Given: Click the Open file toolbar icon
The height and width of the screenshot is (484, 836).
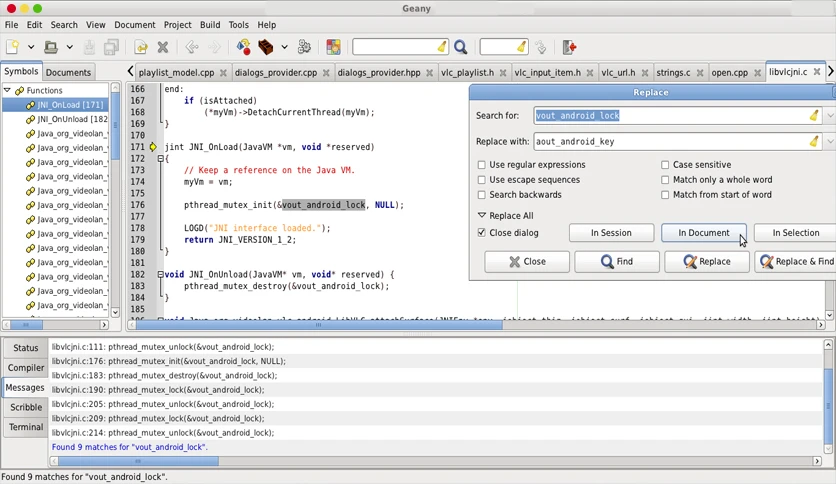Looking at the screenshot, I should (51, 47).
